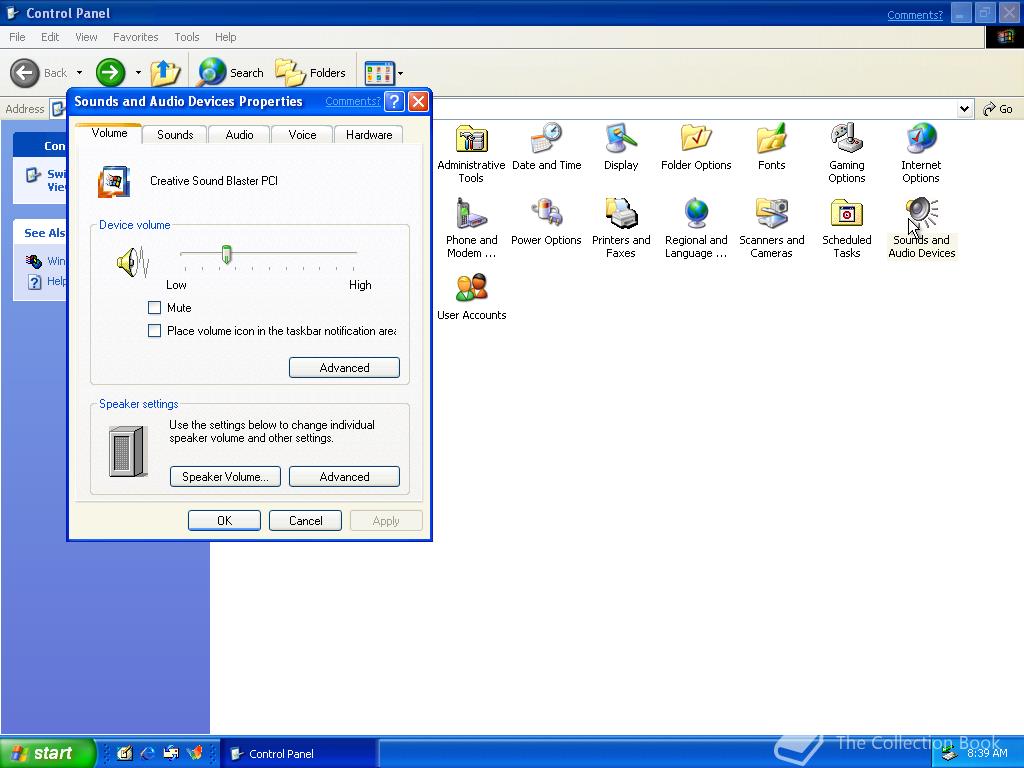Check Place volume icon in taskbar
This screenshot has height=768, width=1024.
coord(155,330)
